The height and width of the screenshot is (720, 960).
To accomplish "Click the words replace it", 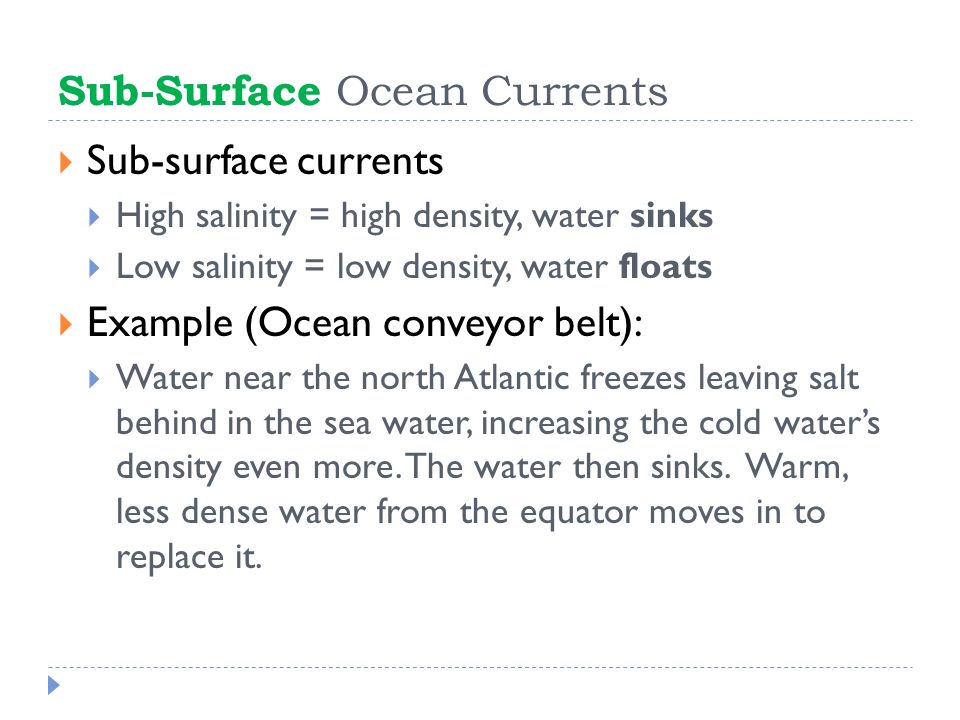I will point(189,558).
